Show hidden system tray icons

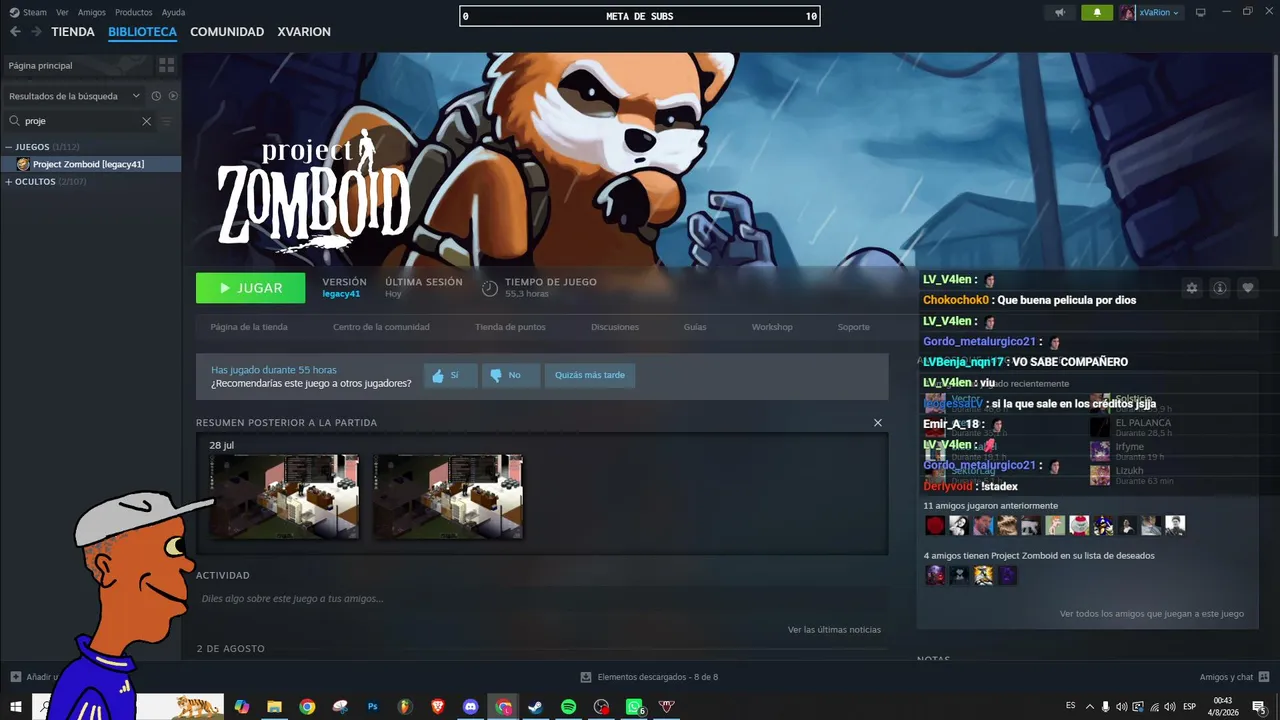click(1090, 707)
